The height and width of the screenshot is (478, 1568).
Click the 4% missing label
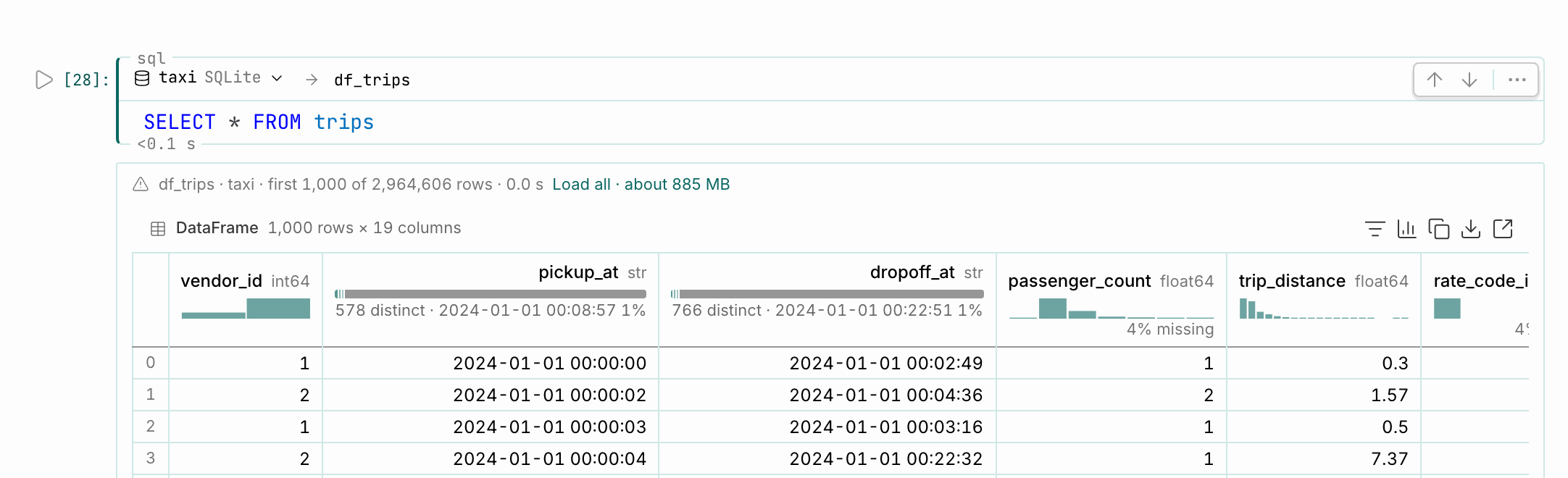click(x=1170, y=330)
